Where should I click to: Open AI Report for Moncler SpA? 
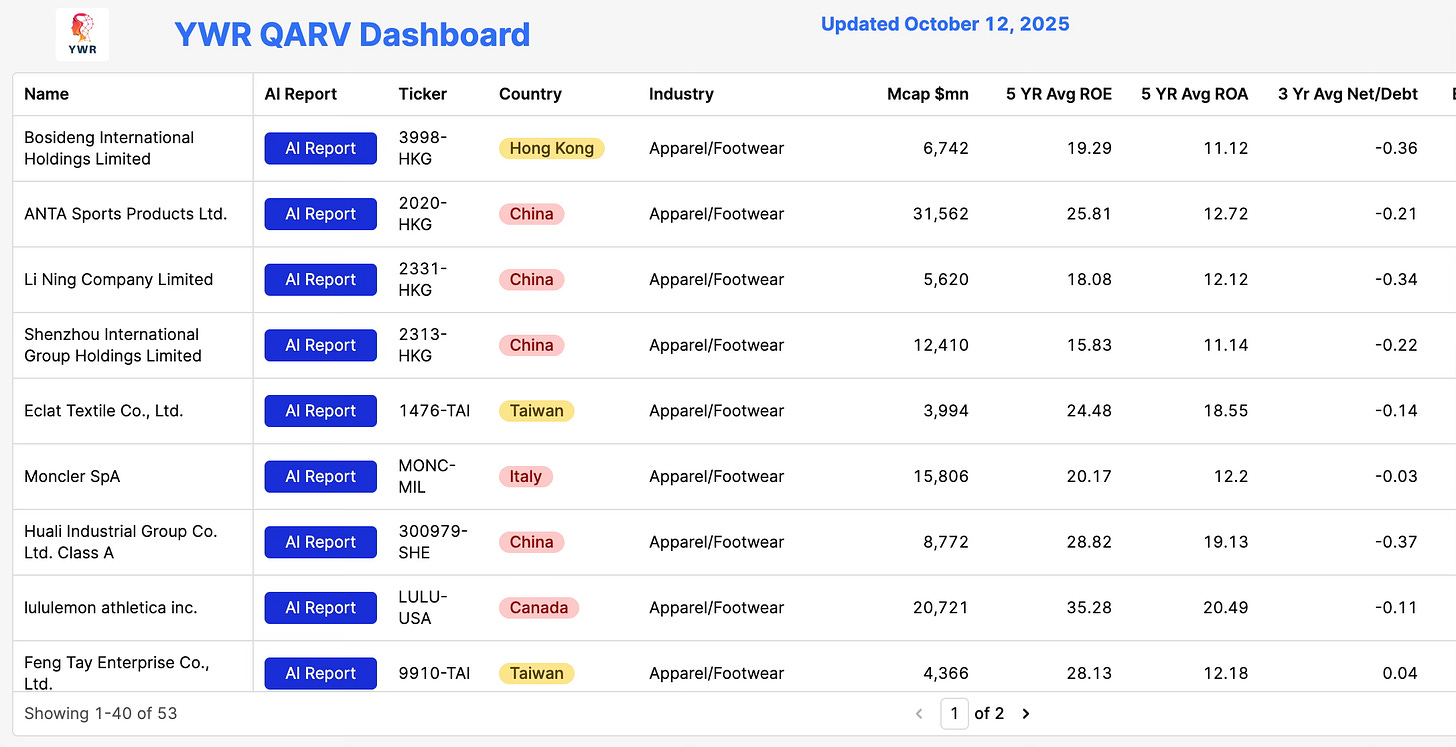coord(320,476)
